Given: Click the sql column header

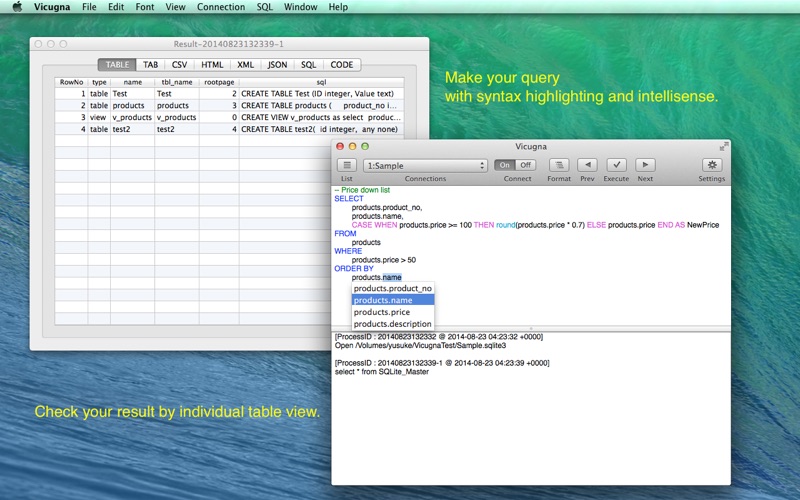Looking at the screenshot, I should tap(321, 82).
